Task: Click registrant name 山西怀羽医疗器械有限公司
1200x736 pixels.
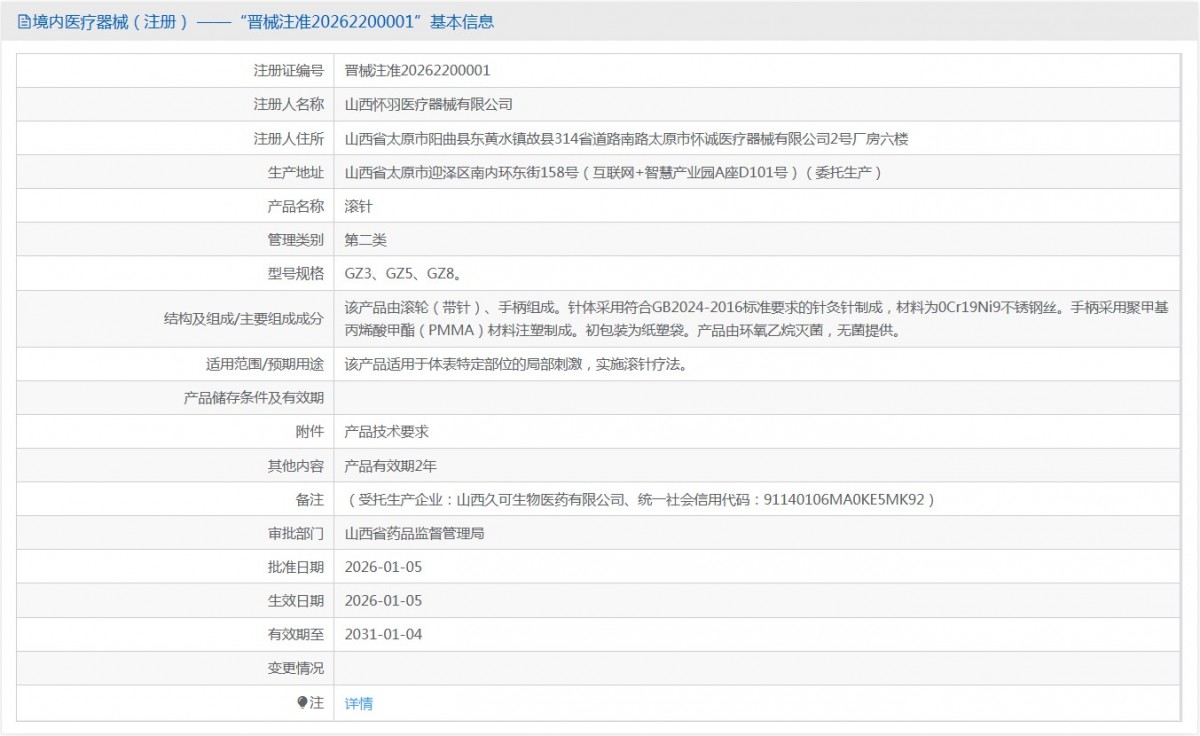Action: [428, 104]
